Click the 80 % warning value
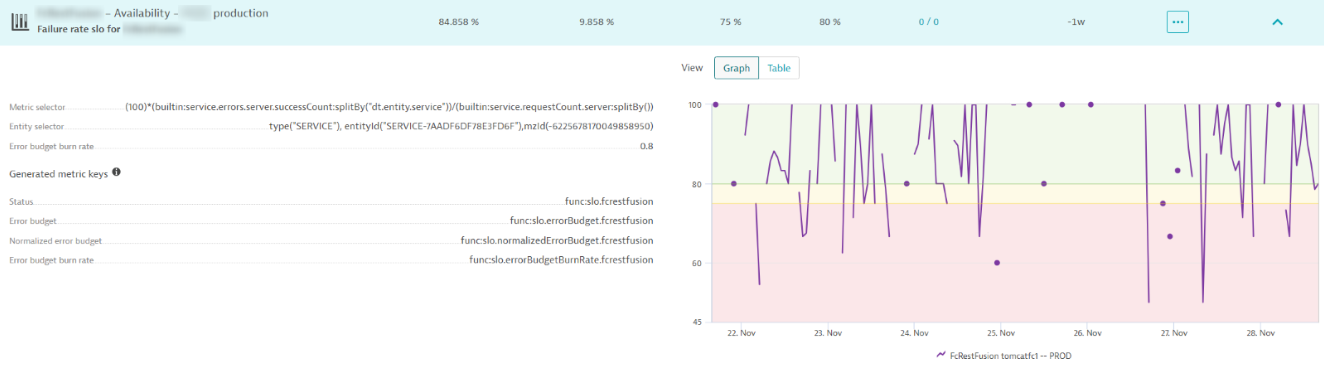Screen dimensions: 1324x368 pyautogui.click(x=829, y=22)
